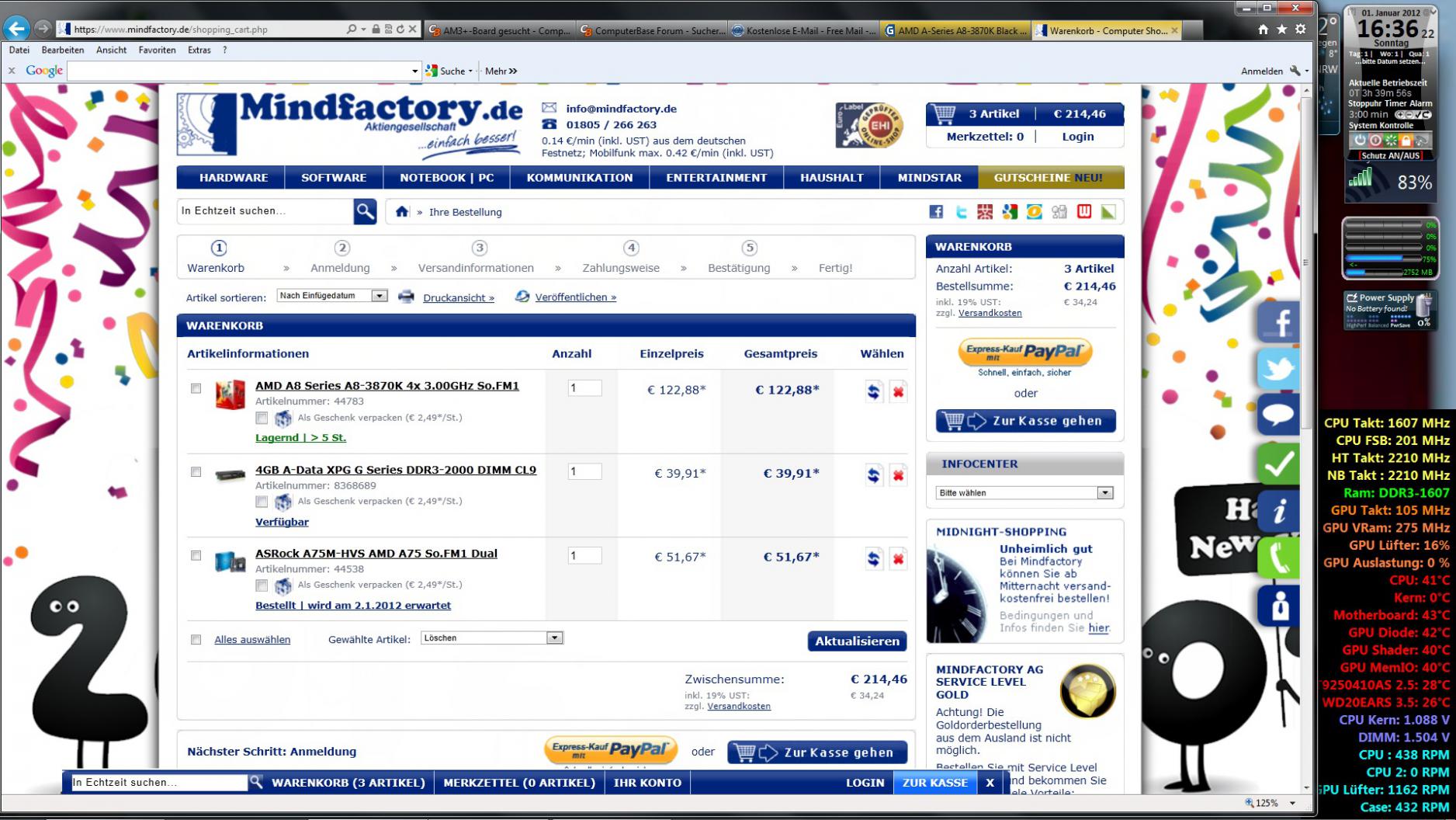Open the 'Löschen' selected-articles dropdown
This screenshot has height=820, width=1456.
pos(492,638)
